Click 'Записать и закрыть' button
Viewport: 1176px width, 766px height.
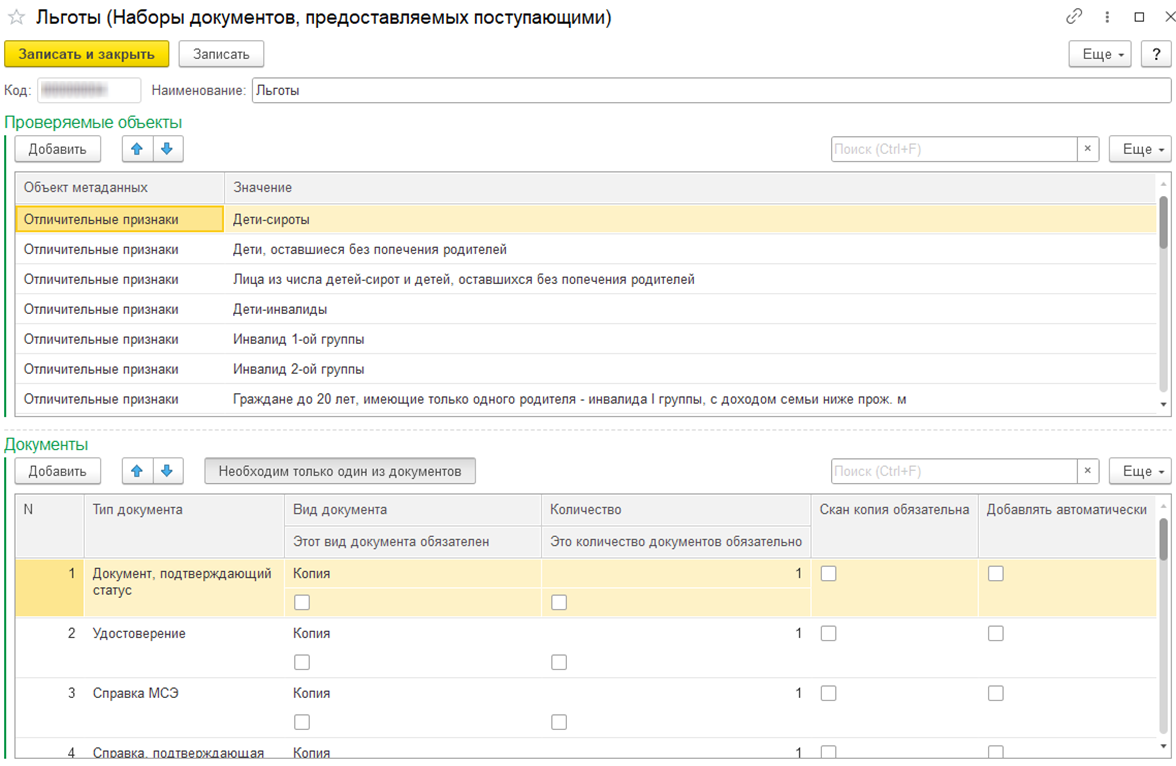(87, 54)
